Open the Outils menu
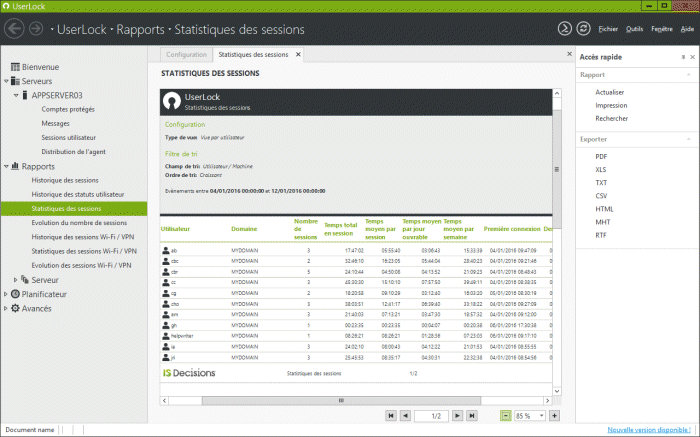This screenshot has height=437, width=700. pos(634,29)
